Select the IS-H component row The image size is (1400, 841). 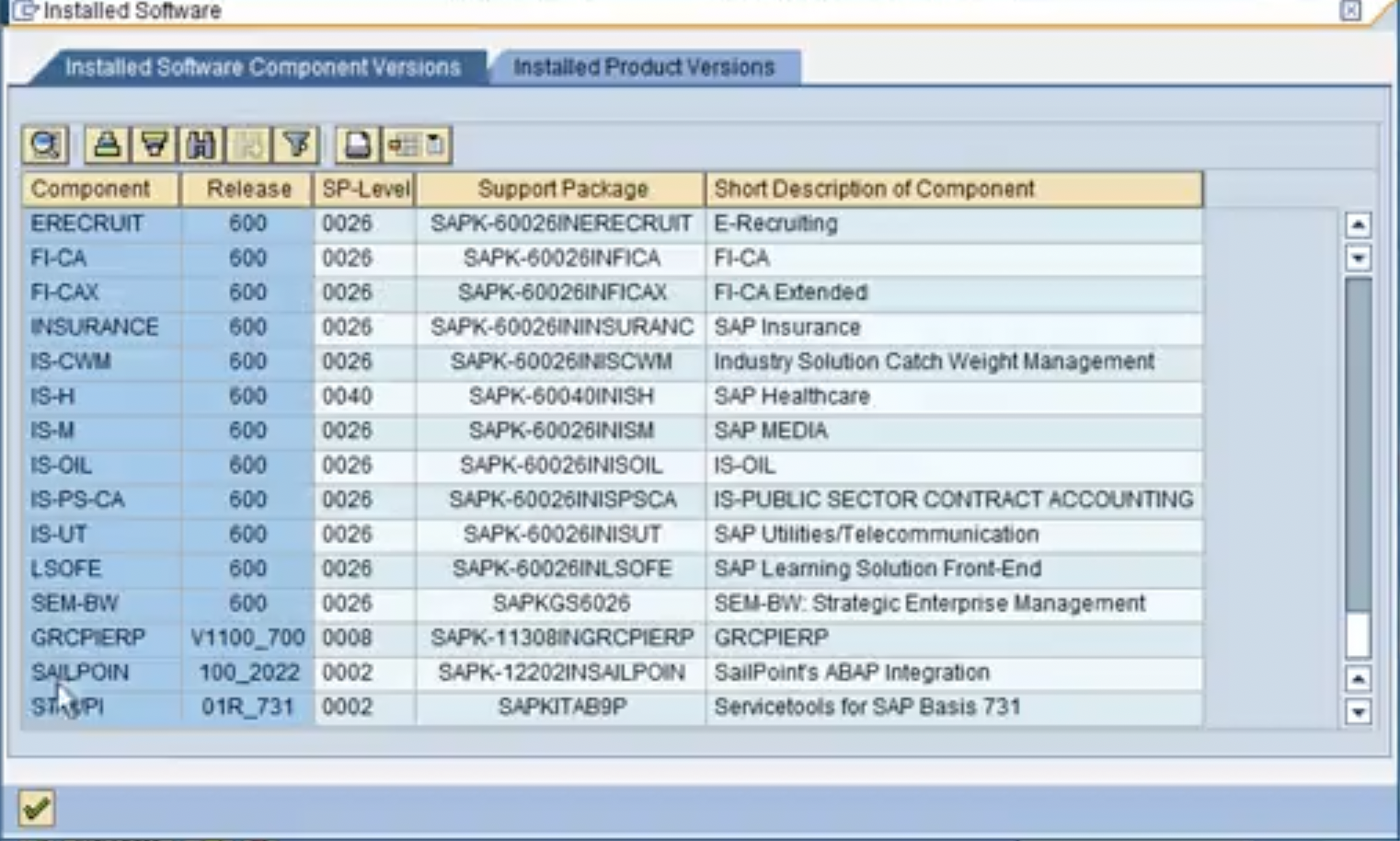click(x=52, y=397)
